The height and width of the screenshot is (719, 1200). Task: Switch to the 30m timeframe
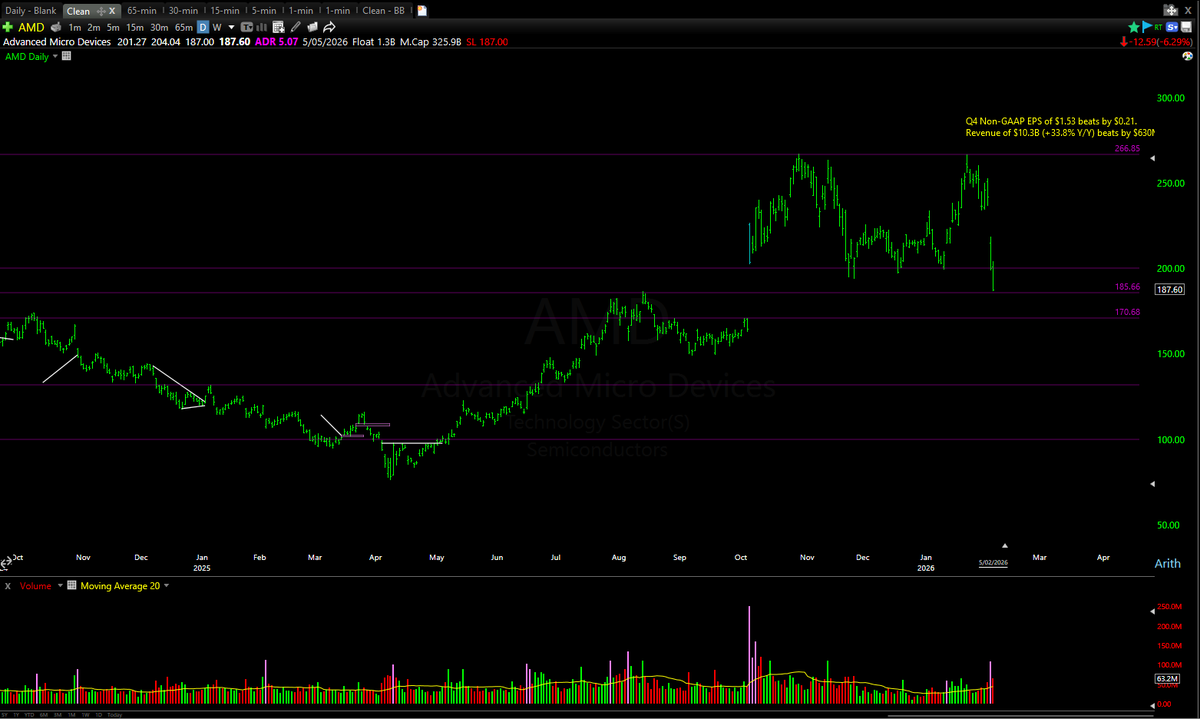(159, 27)
